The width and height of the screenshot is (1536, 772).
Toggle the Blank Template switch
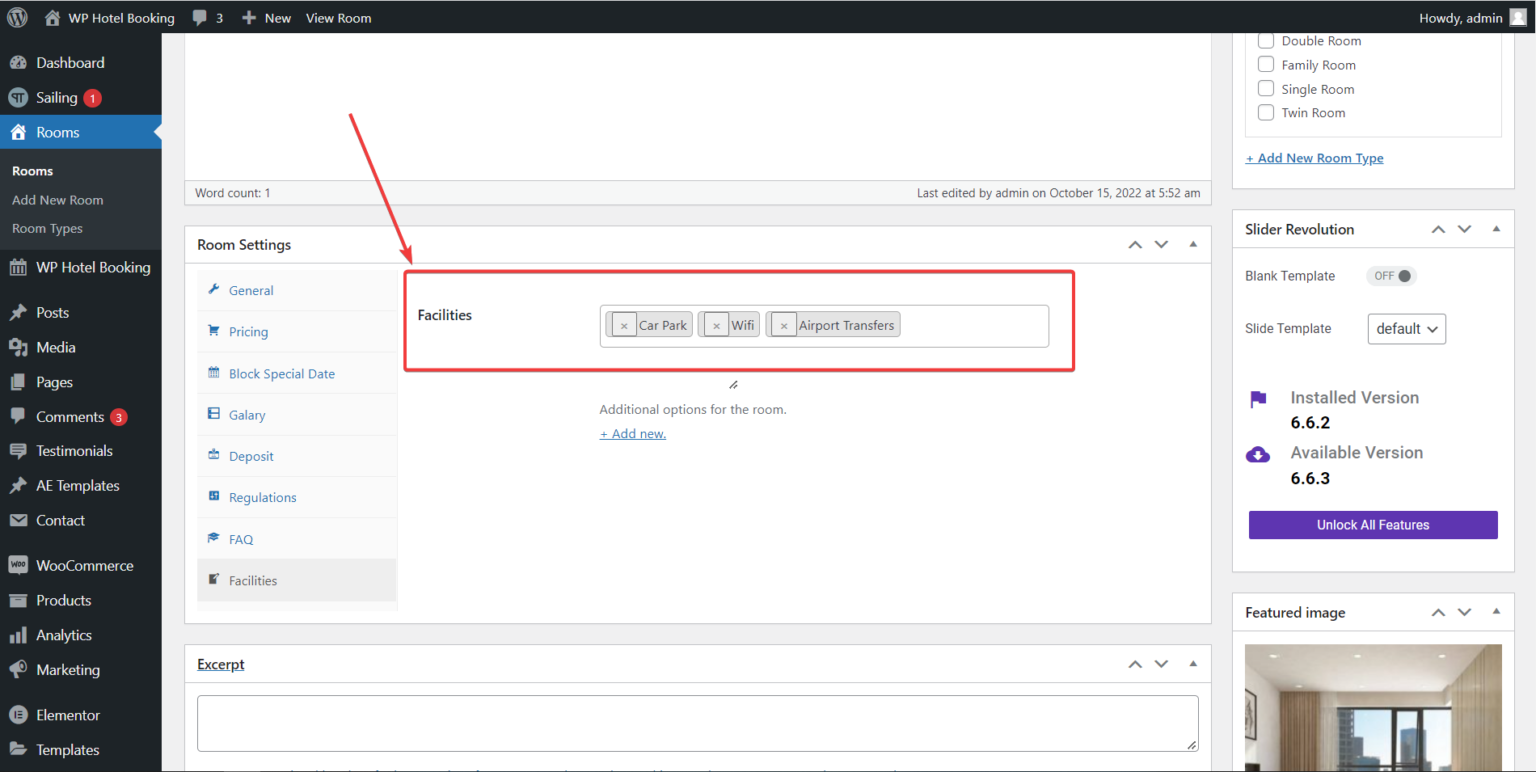click(x=1392, y=276)
